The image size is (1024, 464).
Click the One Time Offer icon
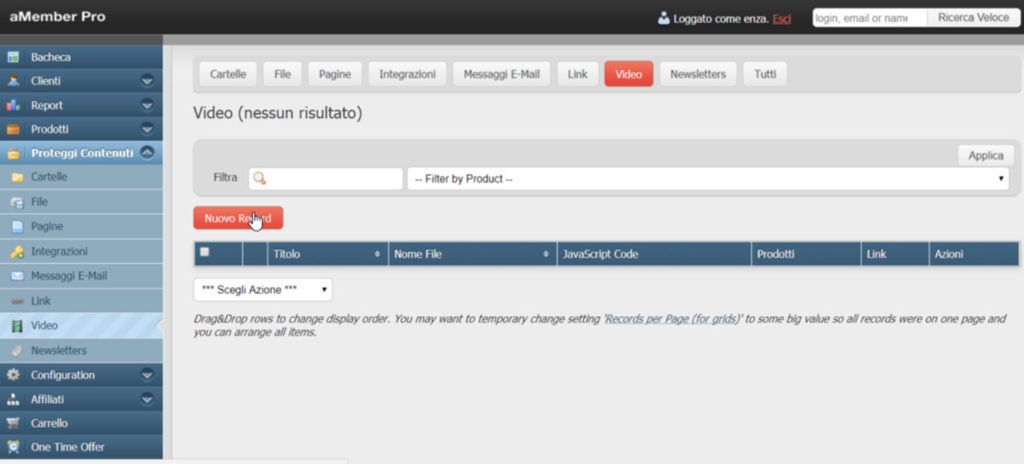click(x=13, y=447)
